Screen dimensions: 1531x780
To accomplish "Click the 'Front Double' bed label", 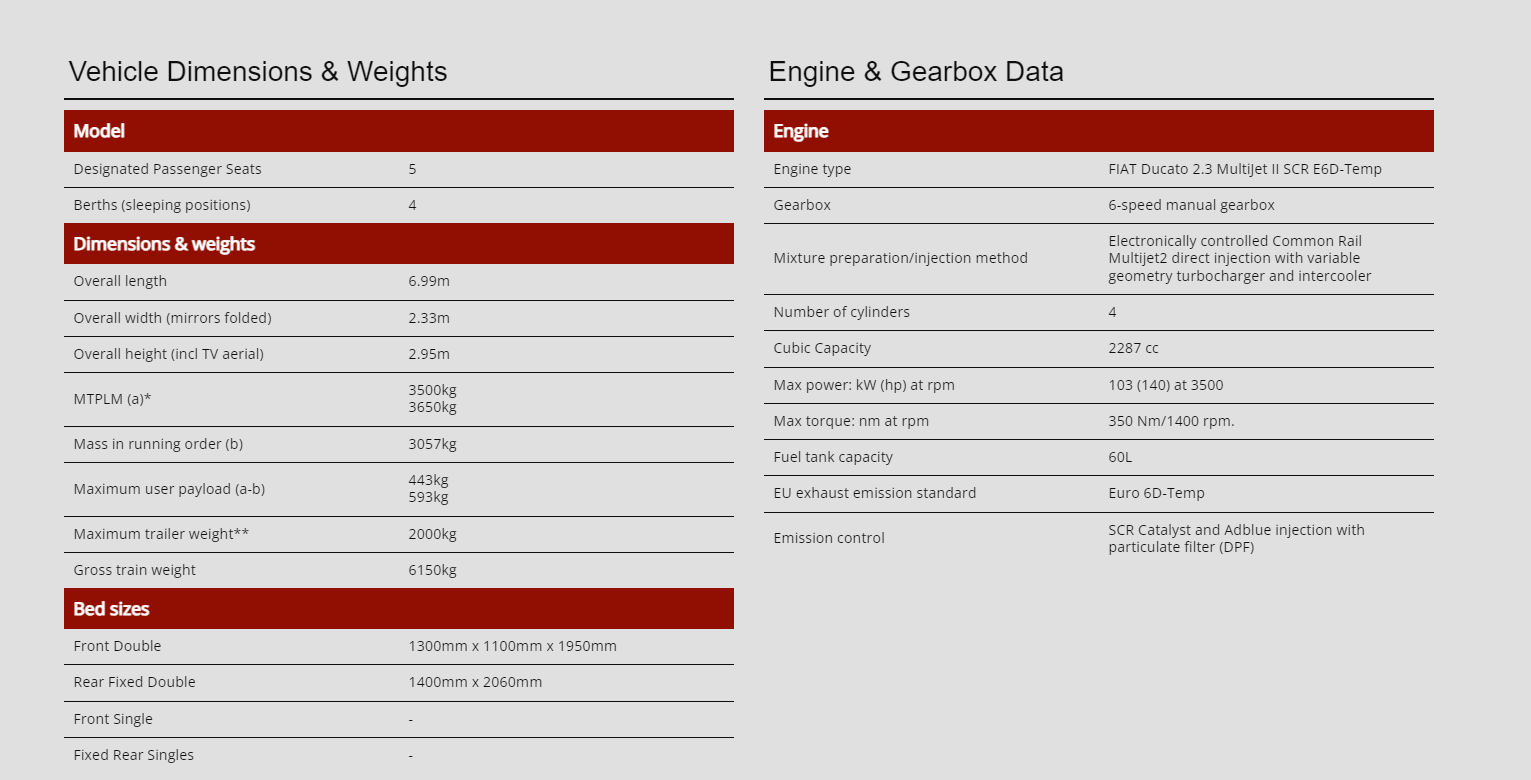I will [x=117, y=646].
